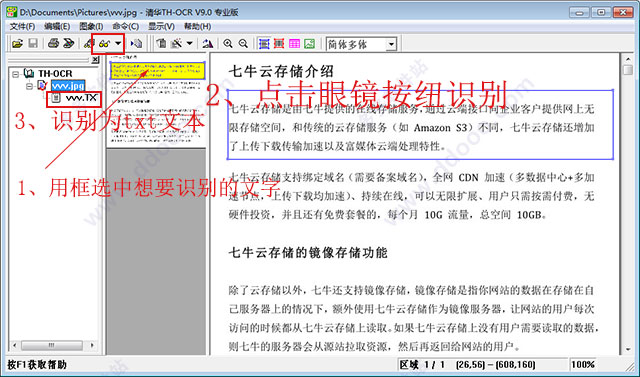Click the open file folder icon
The height and width of the screenshot is (377, 640).
click(17, 43)
